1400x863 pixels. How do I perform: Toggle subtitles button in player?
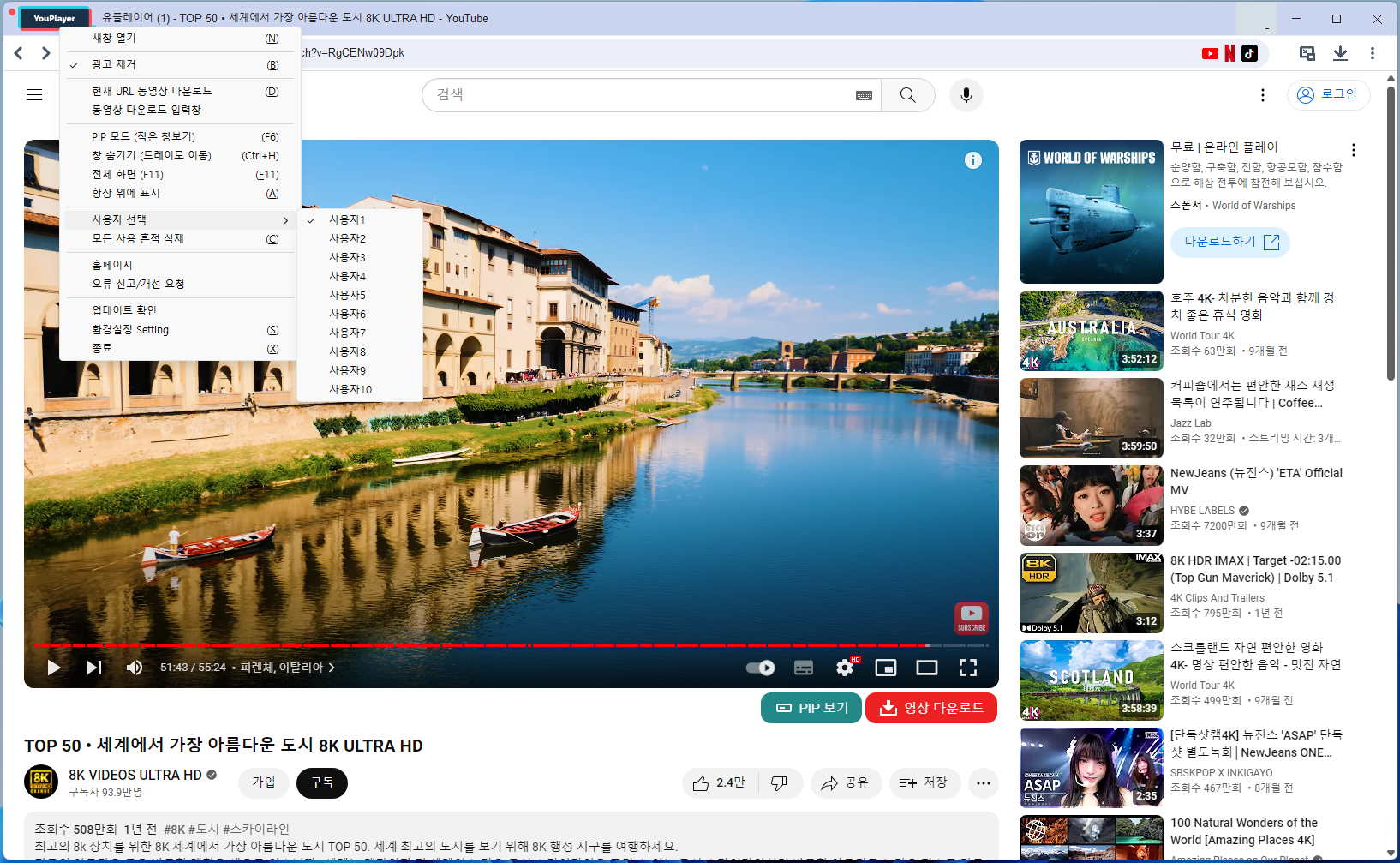(804, 668)
